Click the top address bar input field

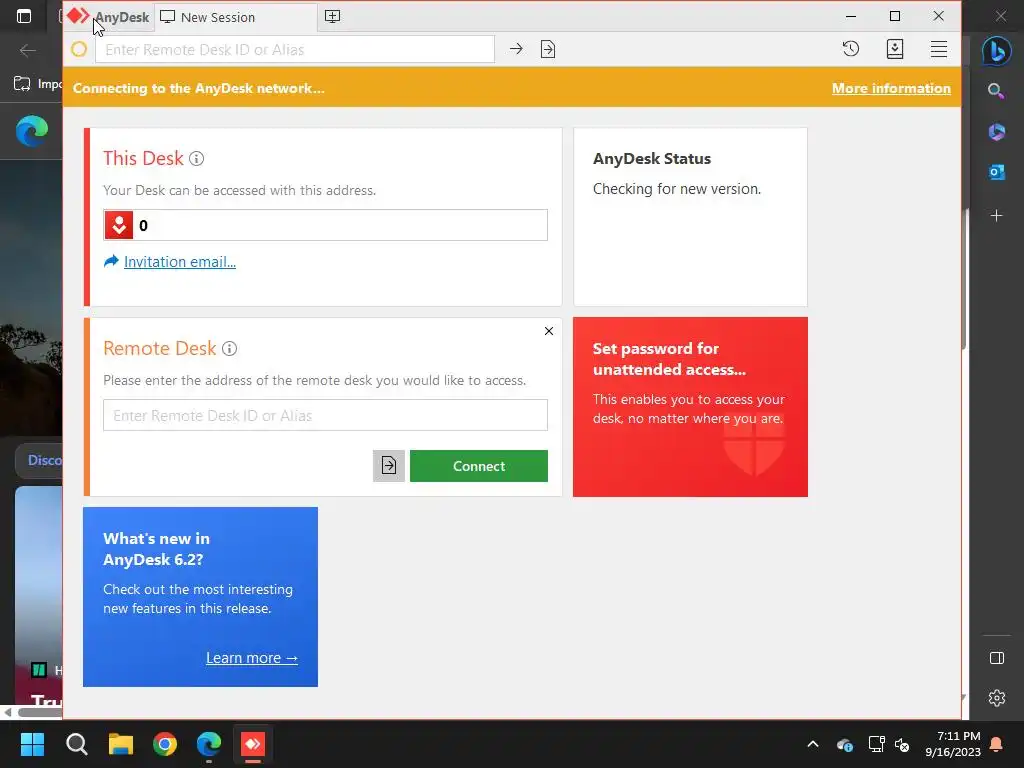[295, 50]
